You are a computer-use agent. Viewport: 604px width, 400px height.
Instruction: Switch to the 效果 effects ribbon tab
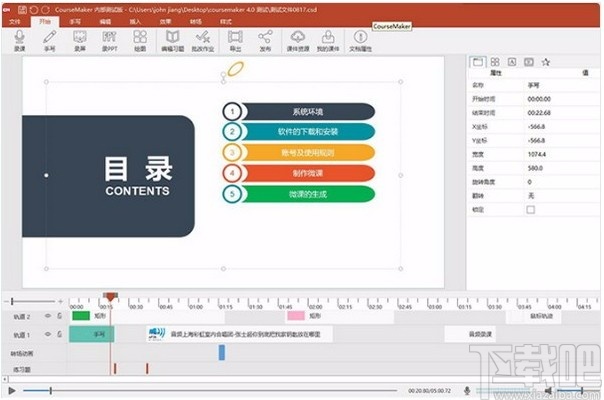tap(165, 22)
